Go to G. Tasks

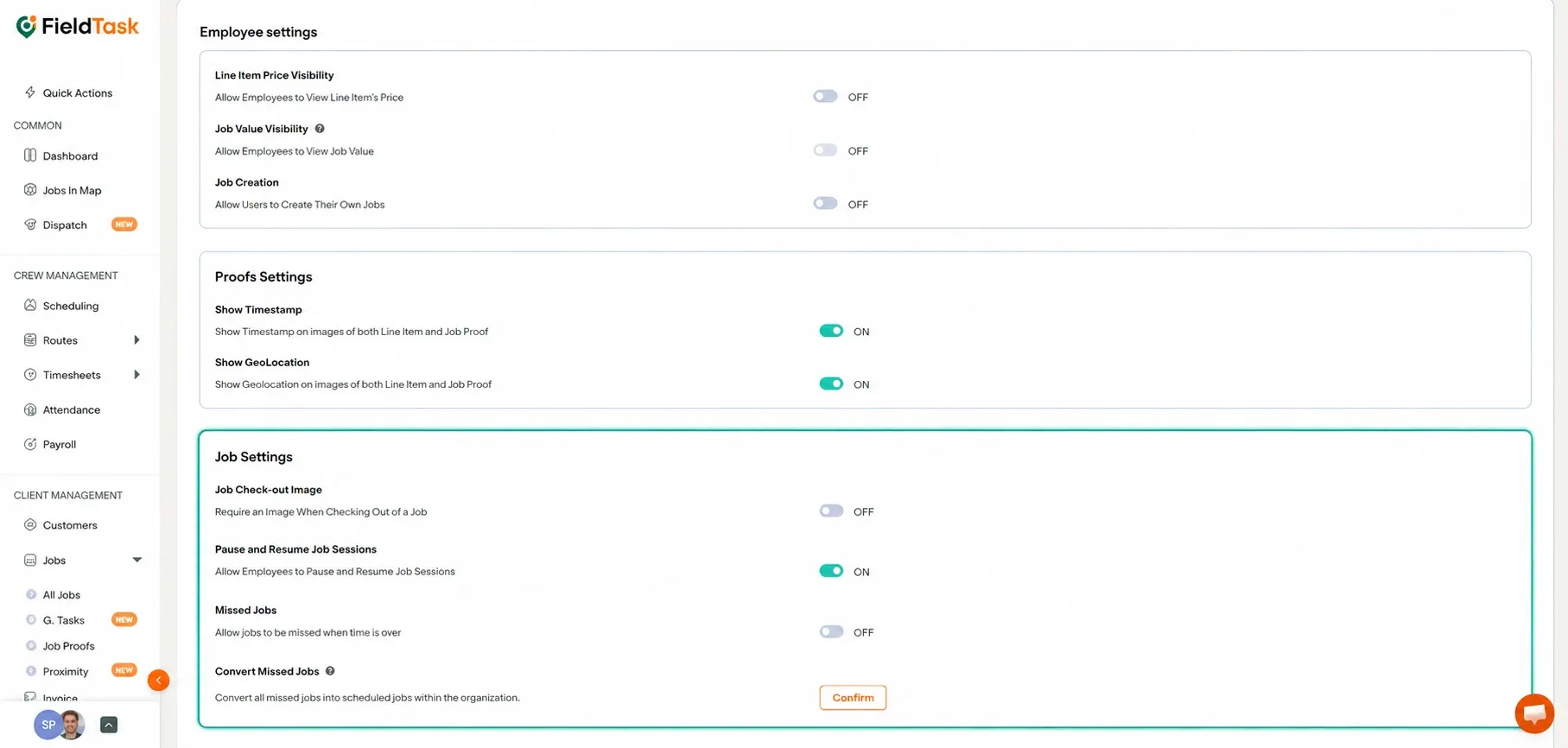pyautogui.click(x=64, y=620)
